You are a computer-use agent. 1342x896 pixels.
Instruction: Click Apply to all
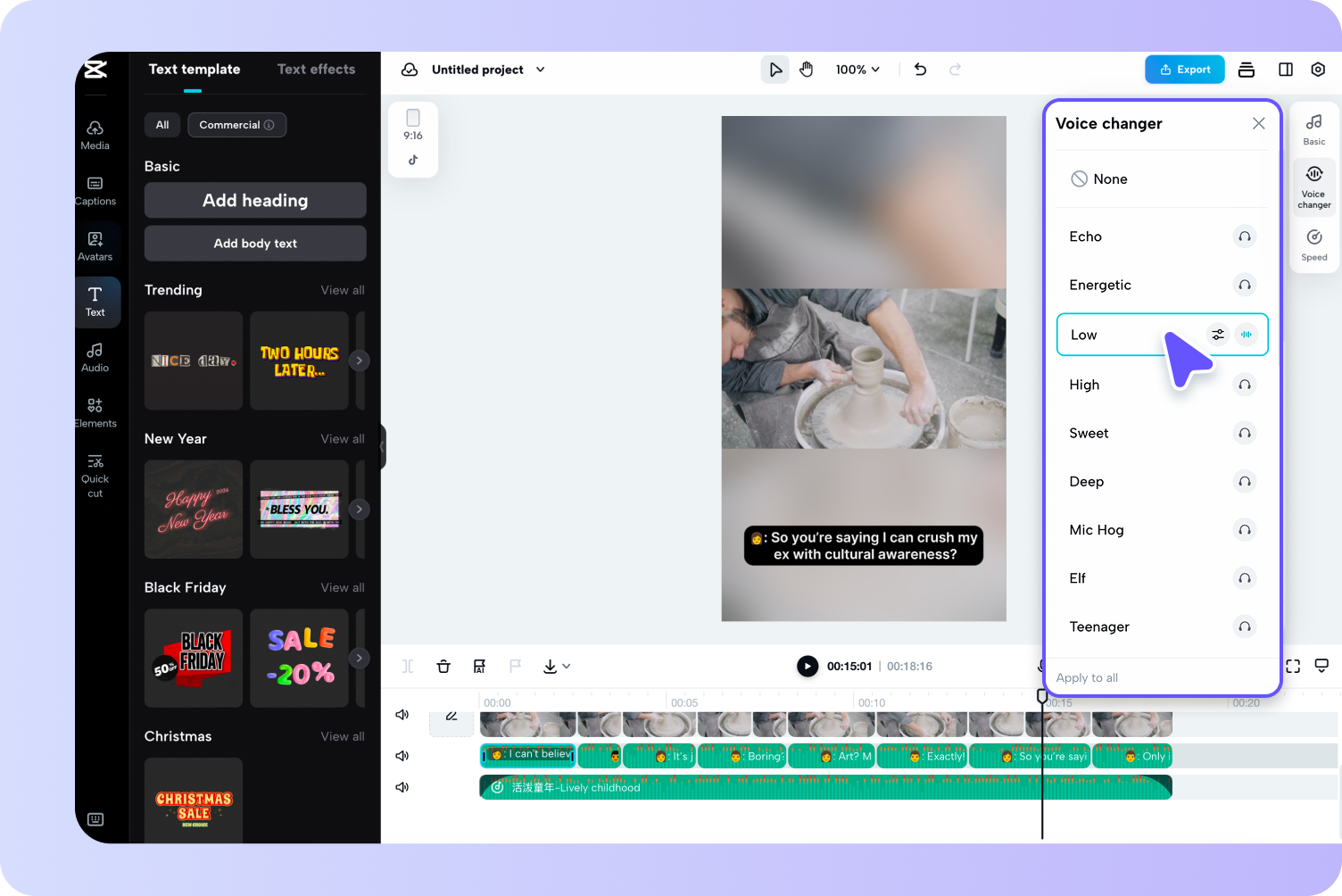tap(1087, 677)
